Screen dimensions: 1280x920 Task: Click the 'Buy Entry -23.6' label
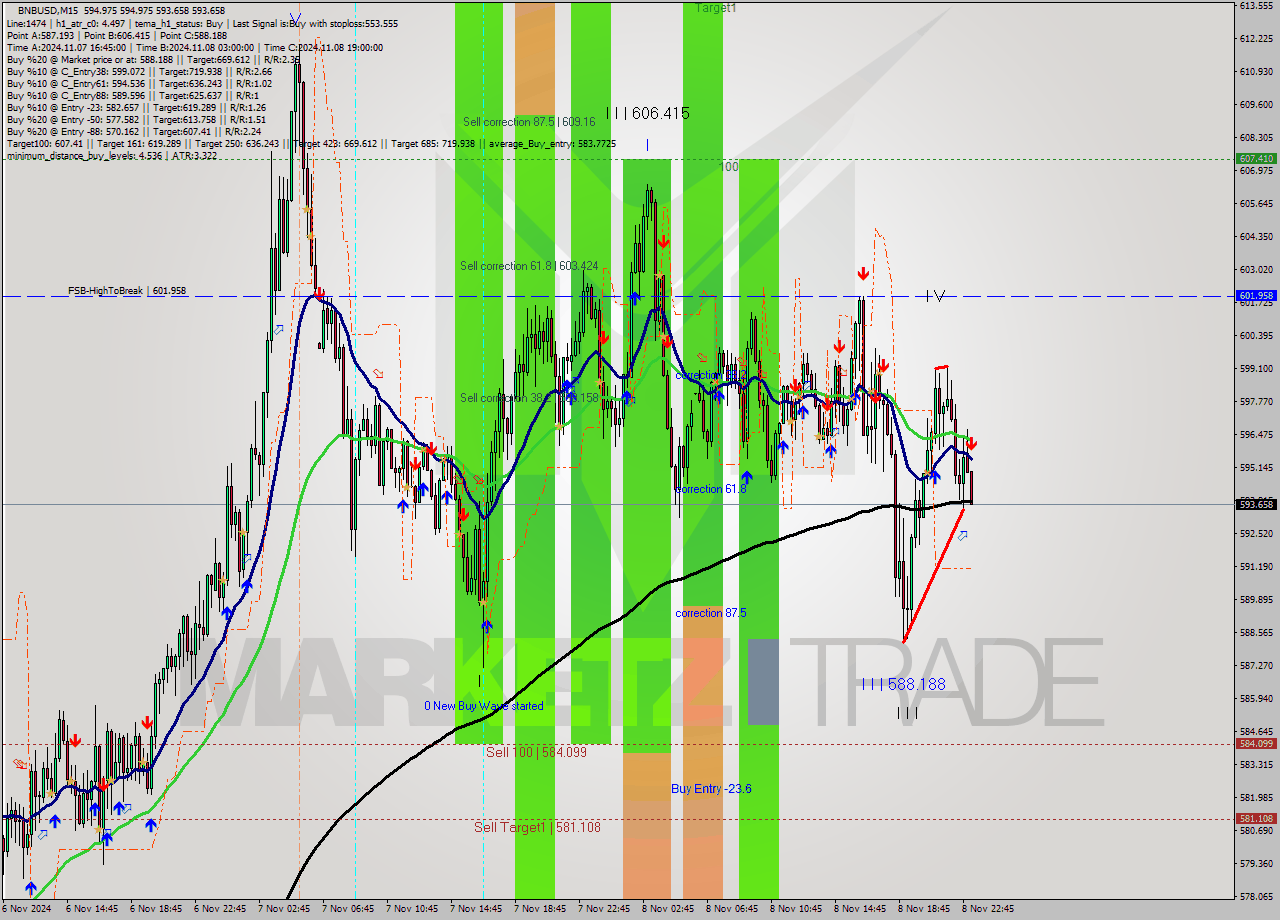click(711, 789)
